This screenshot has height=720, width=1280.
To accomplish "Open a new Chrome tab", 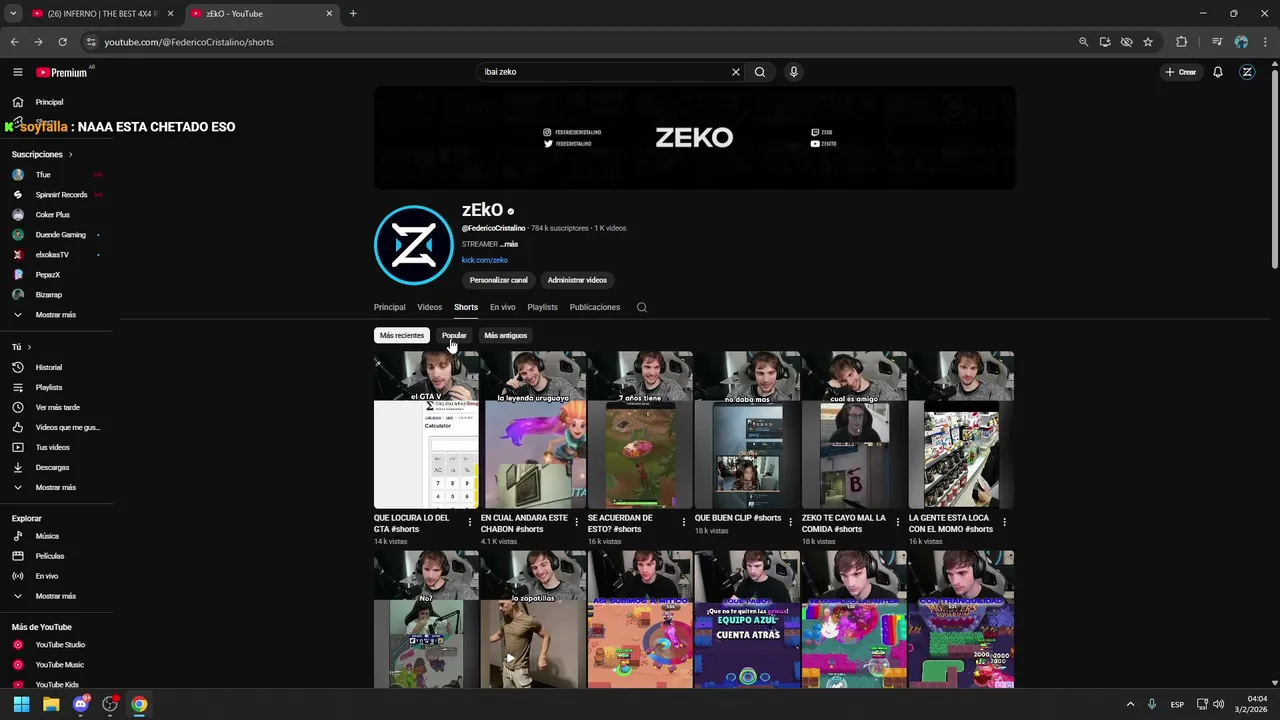I will (353, 14).
